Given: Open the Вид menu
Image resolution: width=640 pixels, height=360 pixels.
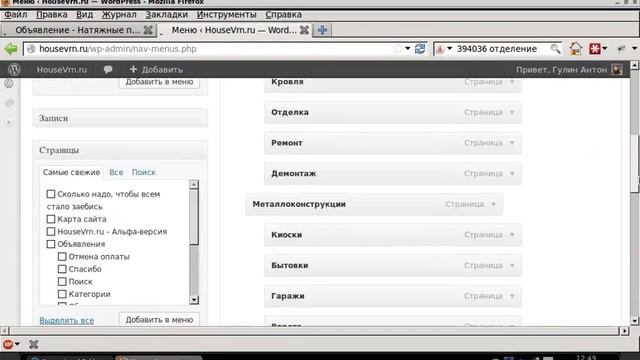Looking at the screenshot, I should click(84, 15).
